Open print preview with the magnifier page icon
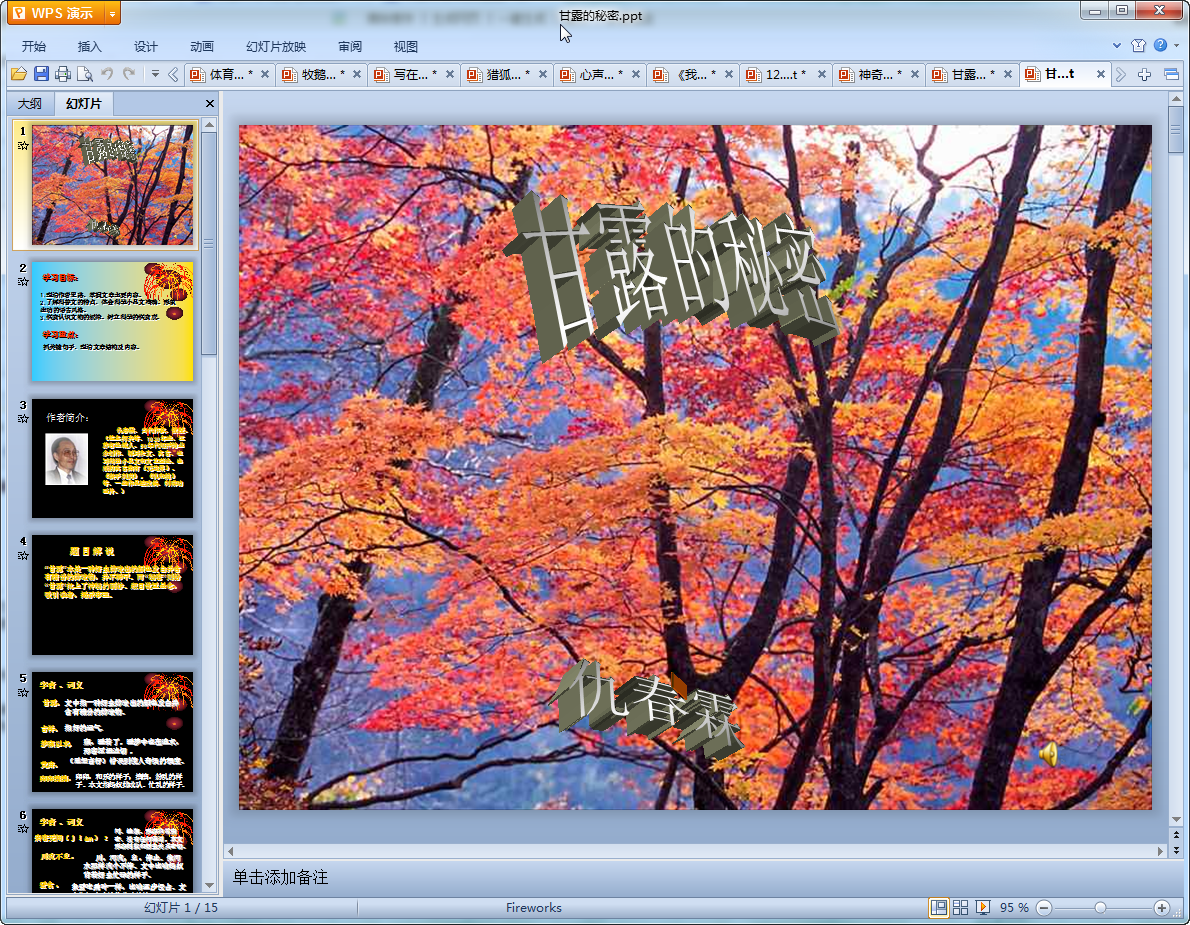Viewport: 1190px width, 925px height. pyautogui.click(x=85, y=74)
